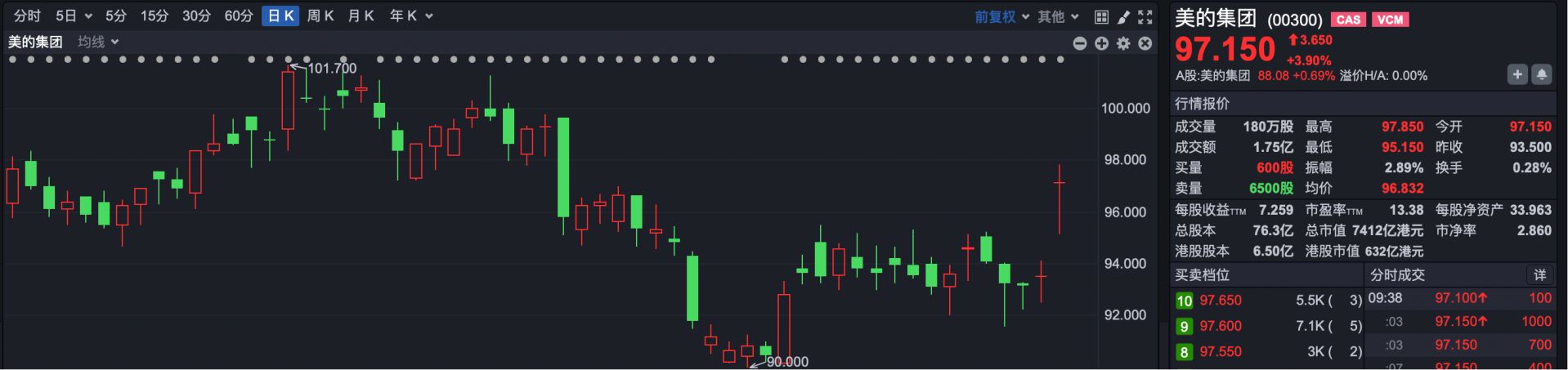Select ask level 9 badge
Image resolution: width=1568 pixels, height=370 pixels.
pos(1184,327)
